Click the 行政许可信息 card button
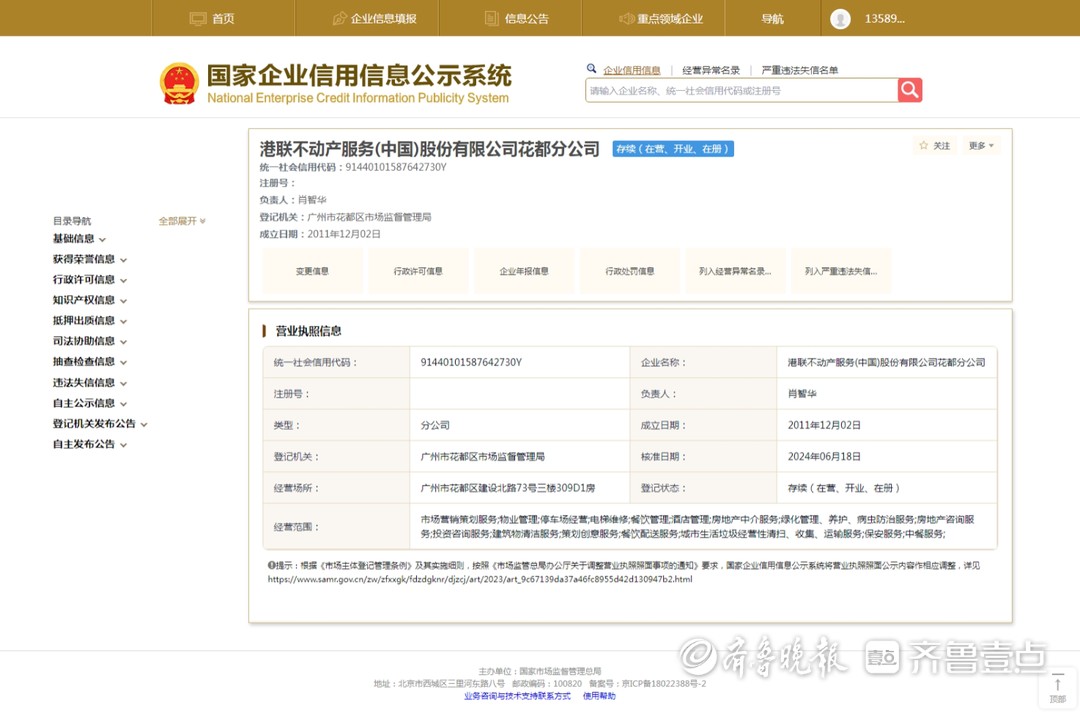 [418, 271]
